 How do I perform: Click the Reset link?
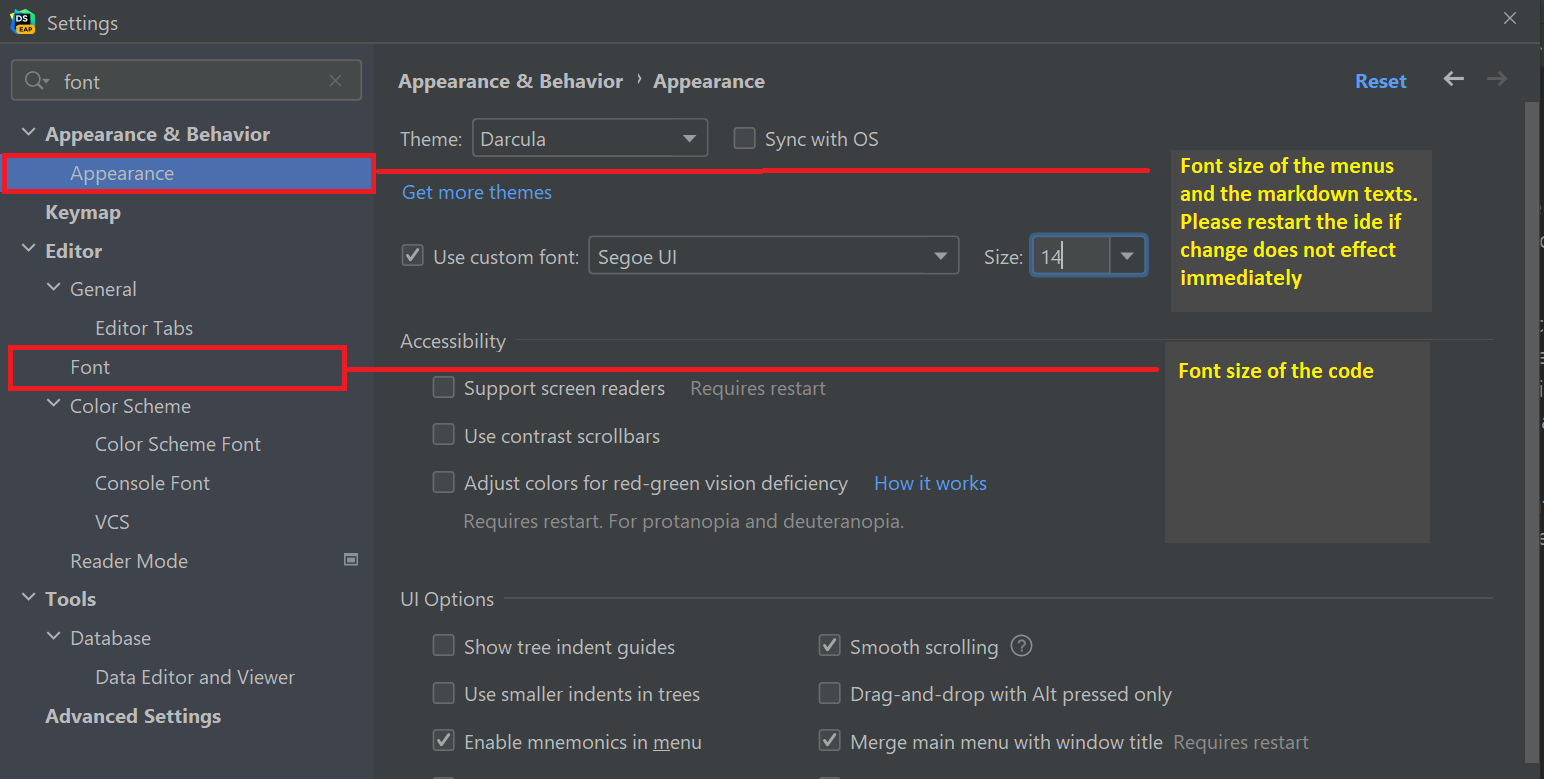[x=1380, y=81]
